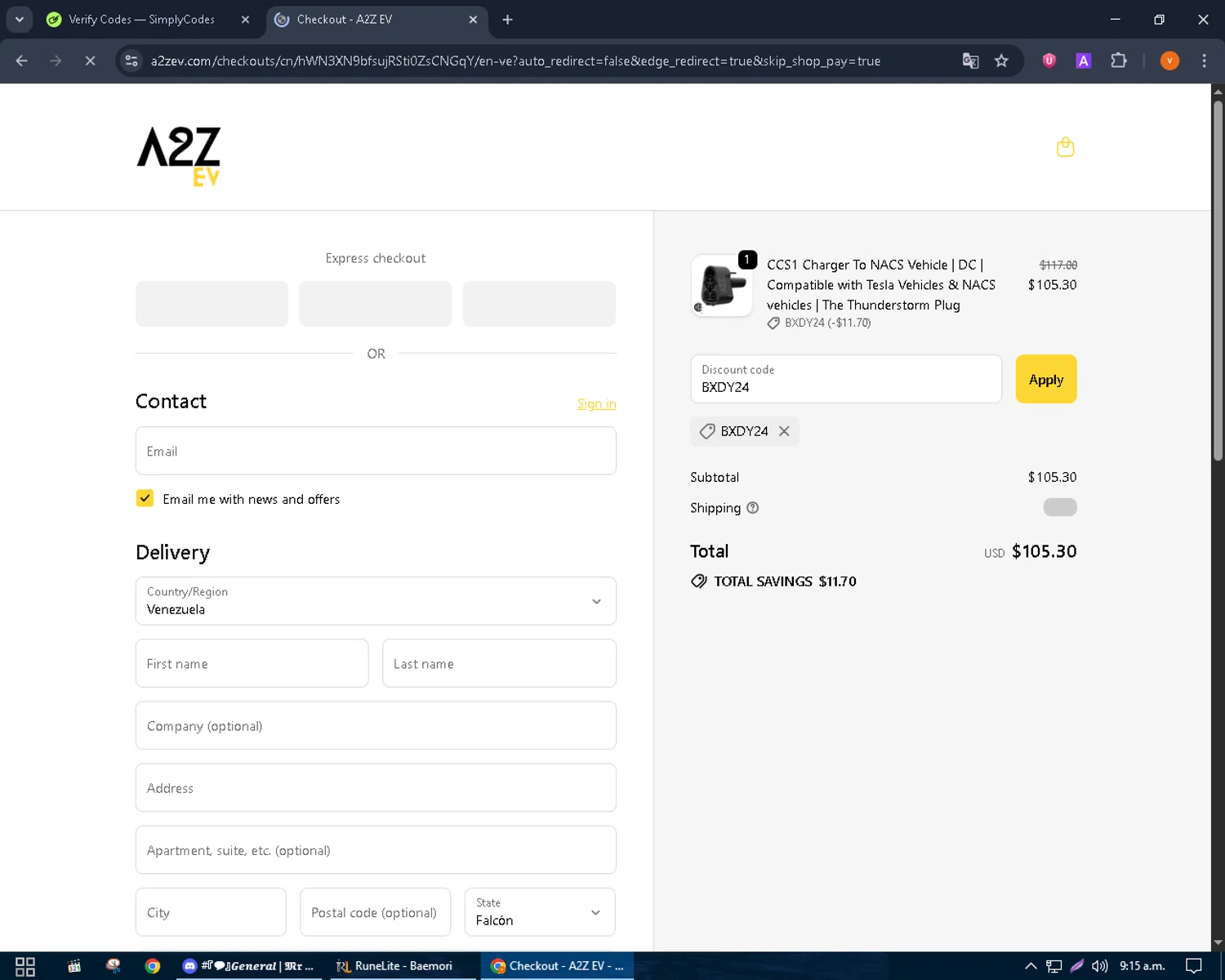Viewport: 1225px width, 980px height.
Task: Toggle 'Email me with news and offers' checkbox
Action: click(145, 498)
